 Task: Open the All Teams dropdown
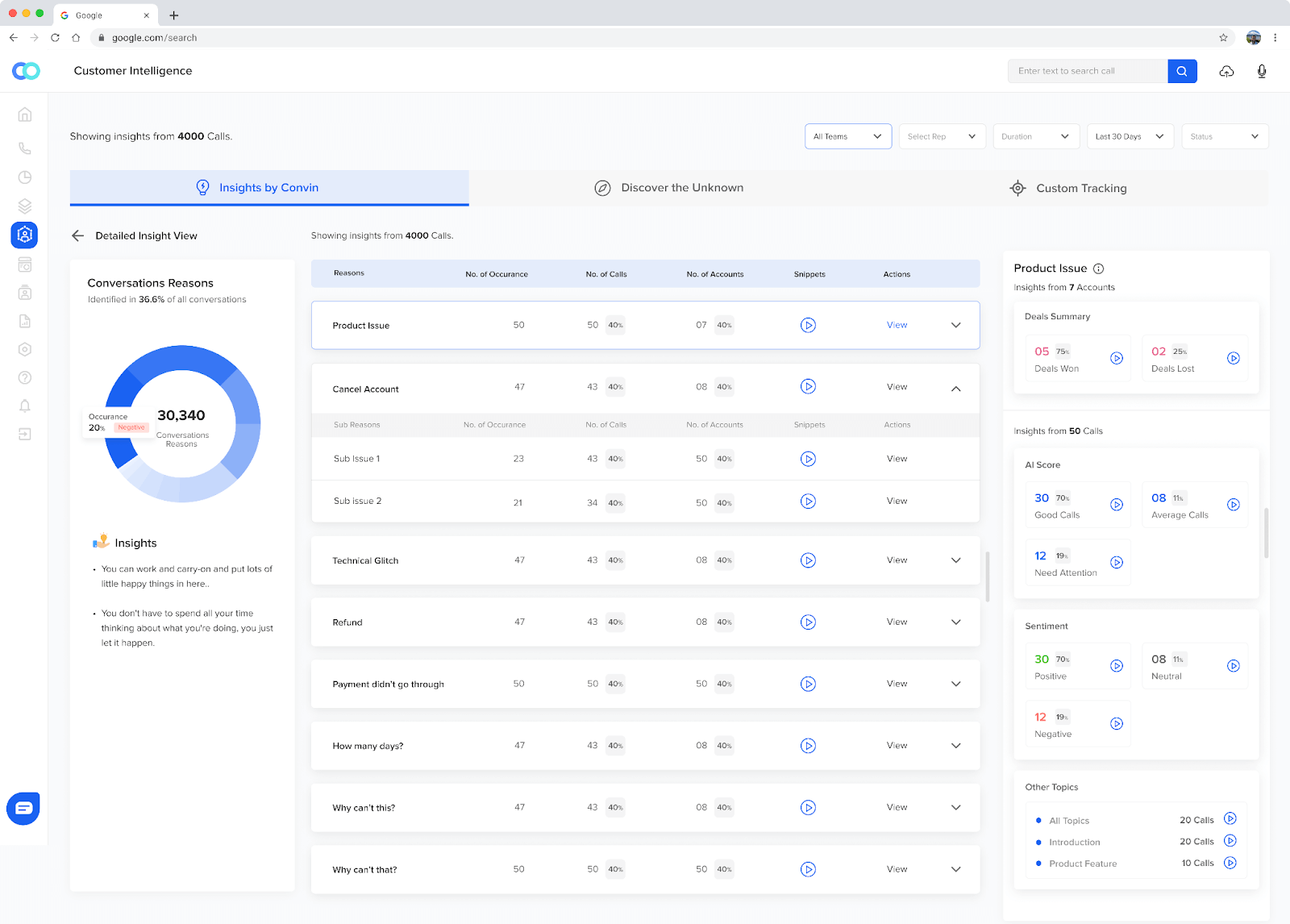point(847,135)
